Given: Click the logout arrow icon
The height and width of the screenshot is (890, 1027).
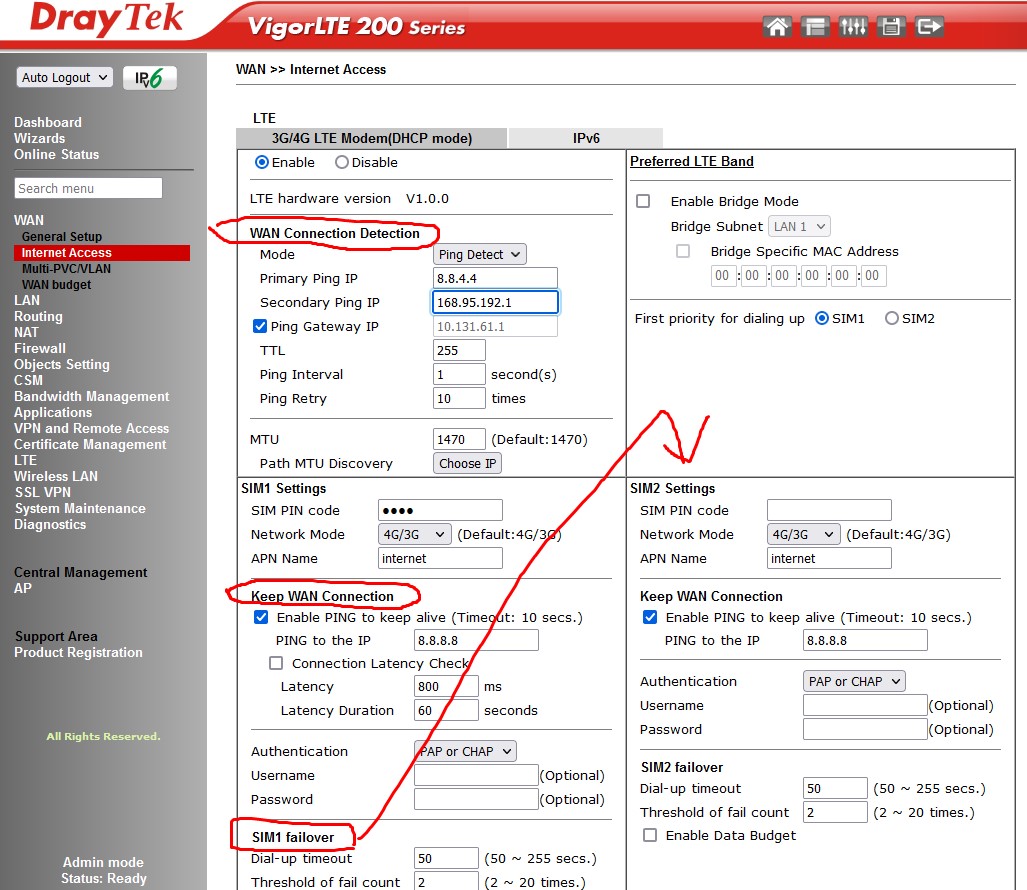Looking at the screenshot, I should pos(929,27).
